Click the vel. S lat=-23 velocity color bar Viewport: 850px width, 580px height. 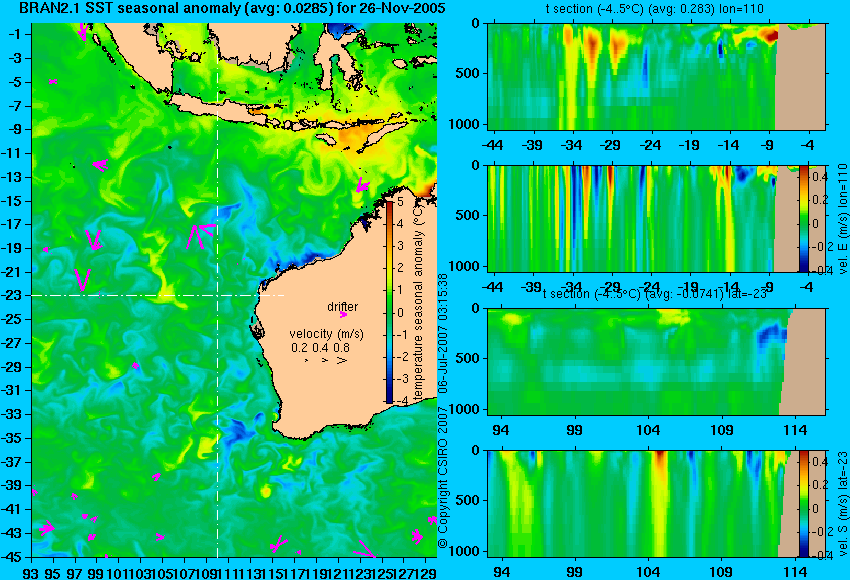coord(803,504)
